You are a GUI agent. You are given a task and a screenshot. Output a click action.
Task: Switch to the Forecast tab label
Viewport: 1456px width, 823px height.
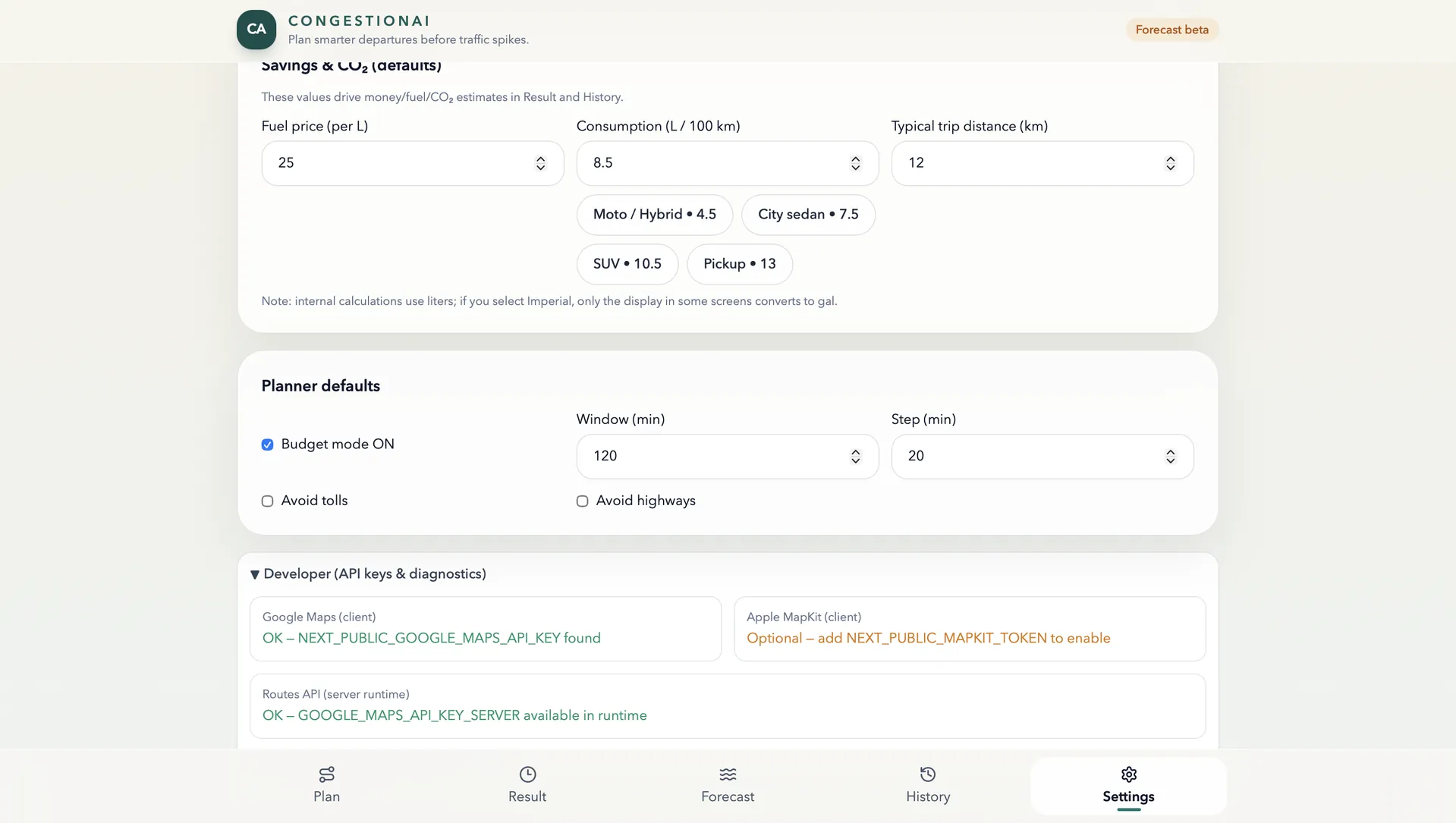coord(728,796)
